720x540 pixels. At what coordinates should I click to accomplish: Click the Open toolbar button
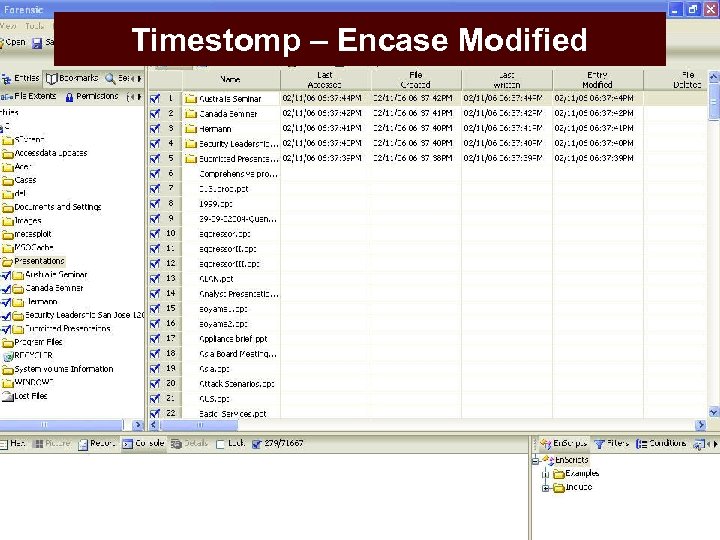point(13,42)
